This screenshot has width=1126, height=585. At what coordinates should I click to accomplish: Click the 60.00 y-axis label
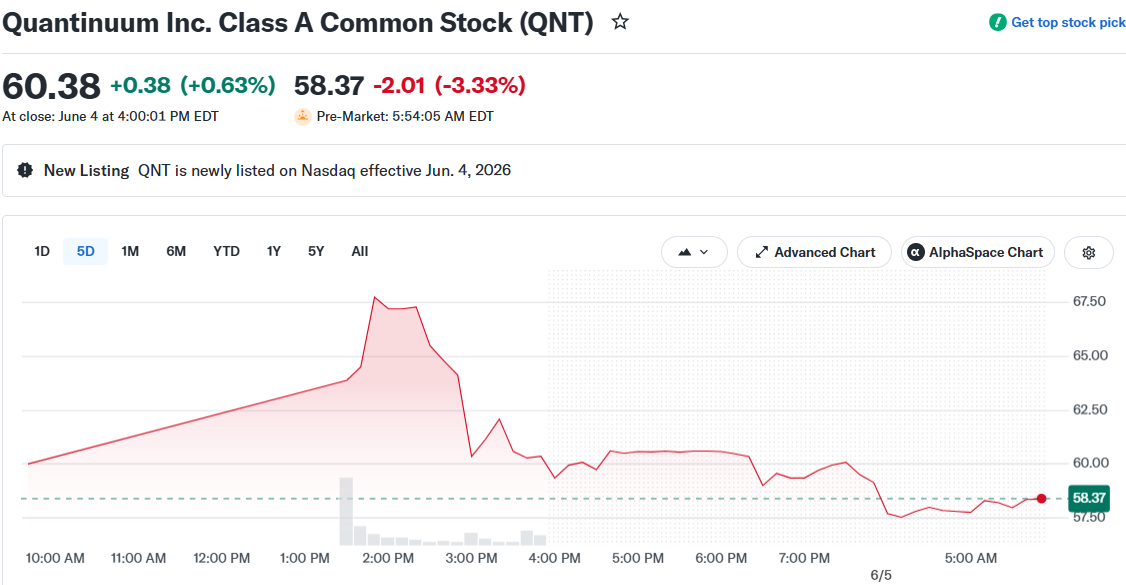tap(1090, 463)
